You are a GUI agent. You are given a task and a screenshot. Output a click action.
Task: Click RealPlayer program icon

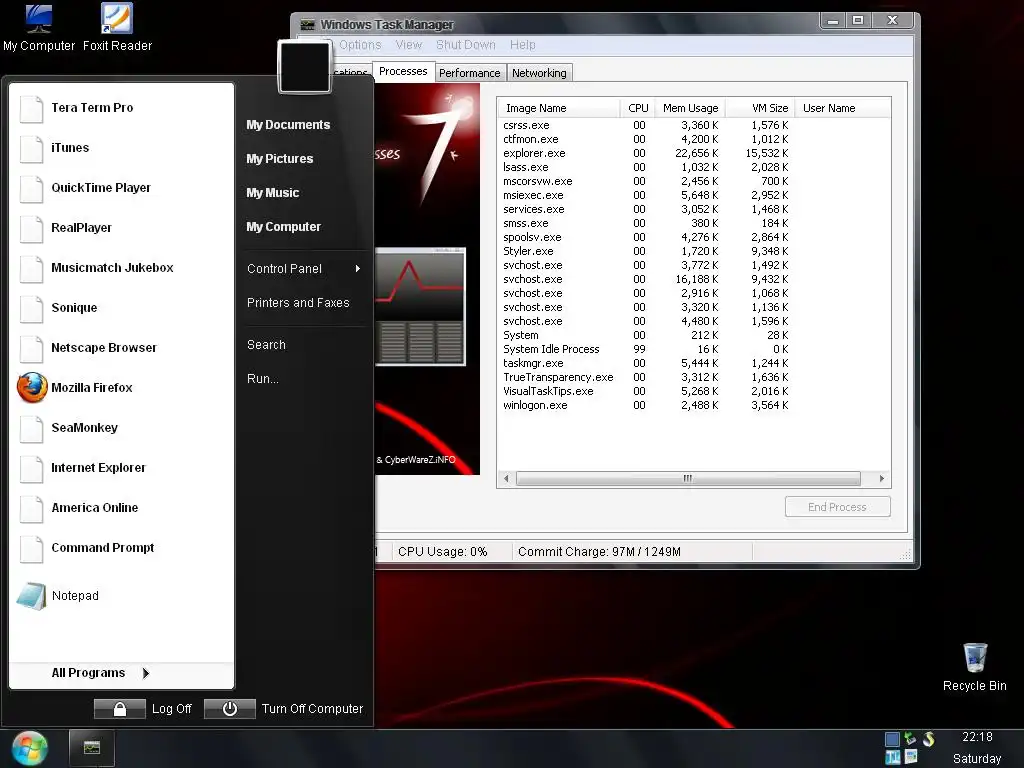31,228
